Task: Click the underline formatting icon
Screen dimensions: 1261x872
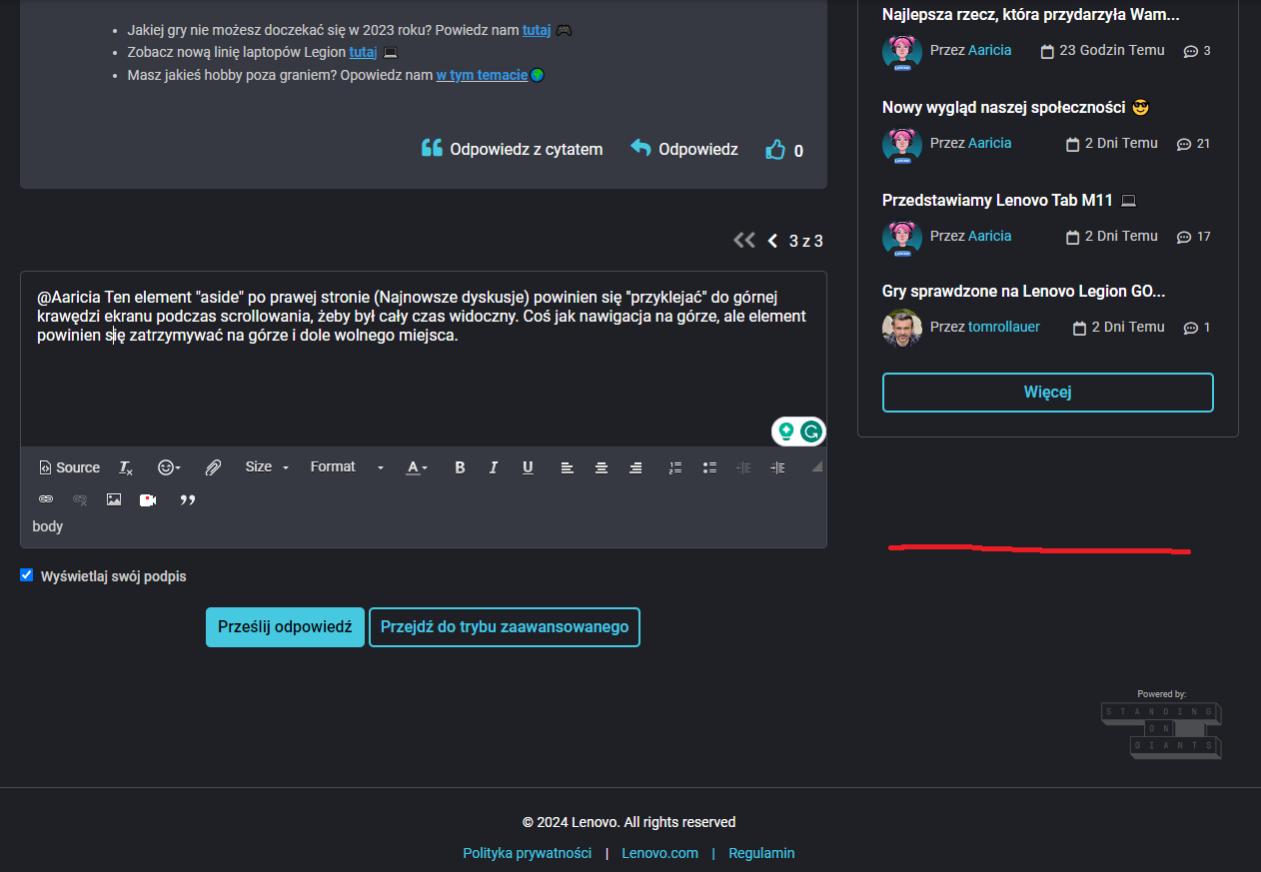Action: [528, 467]
